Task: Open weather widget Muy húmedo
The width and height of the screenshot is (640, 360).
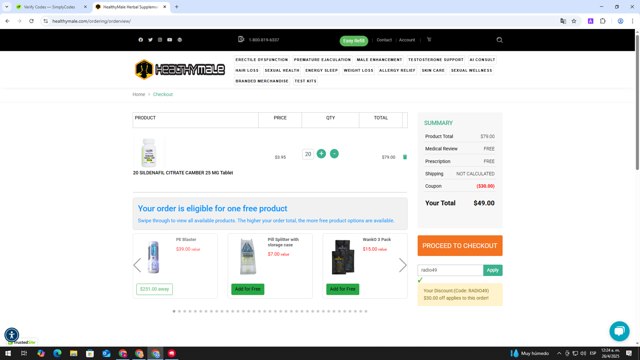Action: [530, 353]
